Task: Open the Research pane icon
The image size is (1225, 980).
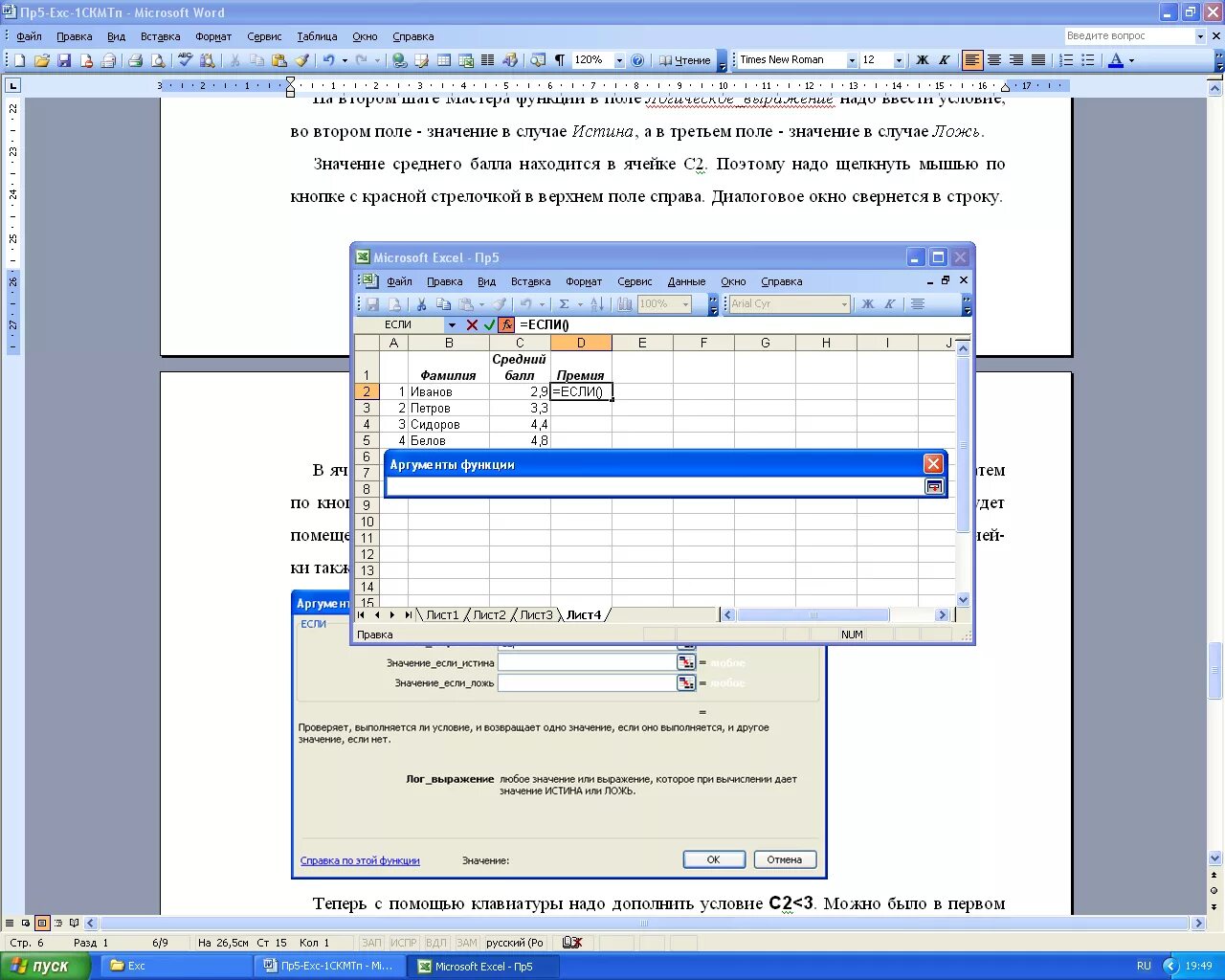Action: [x=207, y=60]
